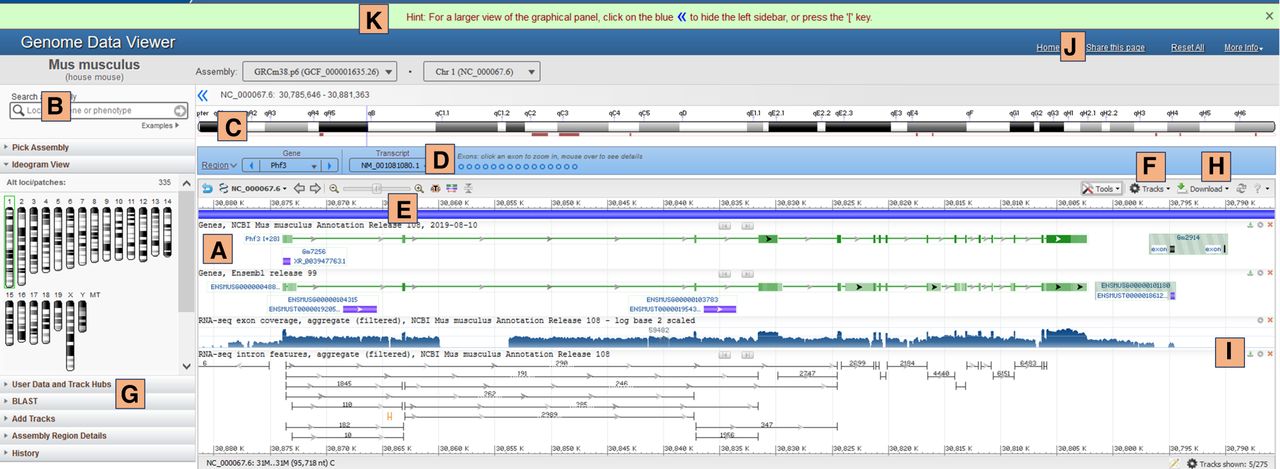Open settings for NCBI Genes track

click(x=1260, y=225)
